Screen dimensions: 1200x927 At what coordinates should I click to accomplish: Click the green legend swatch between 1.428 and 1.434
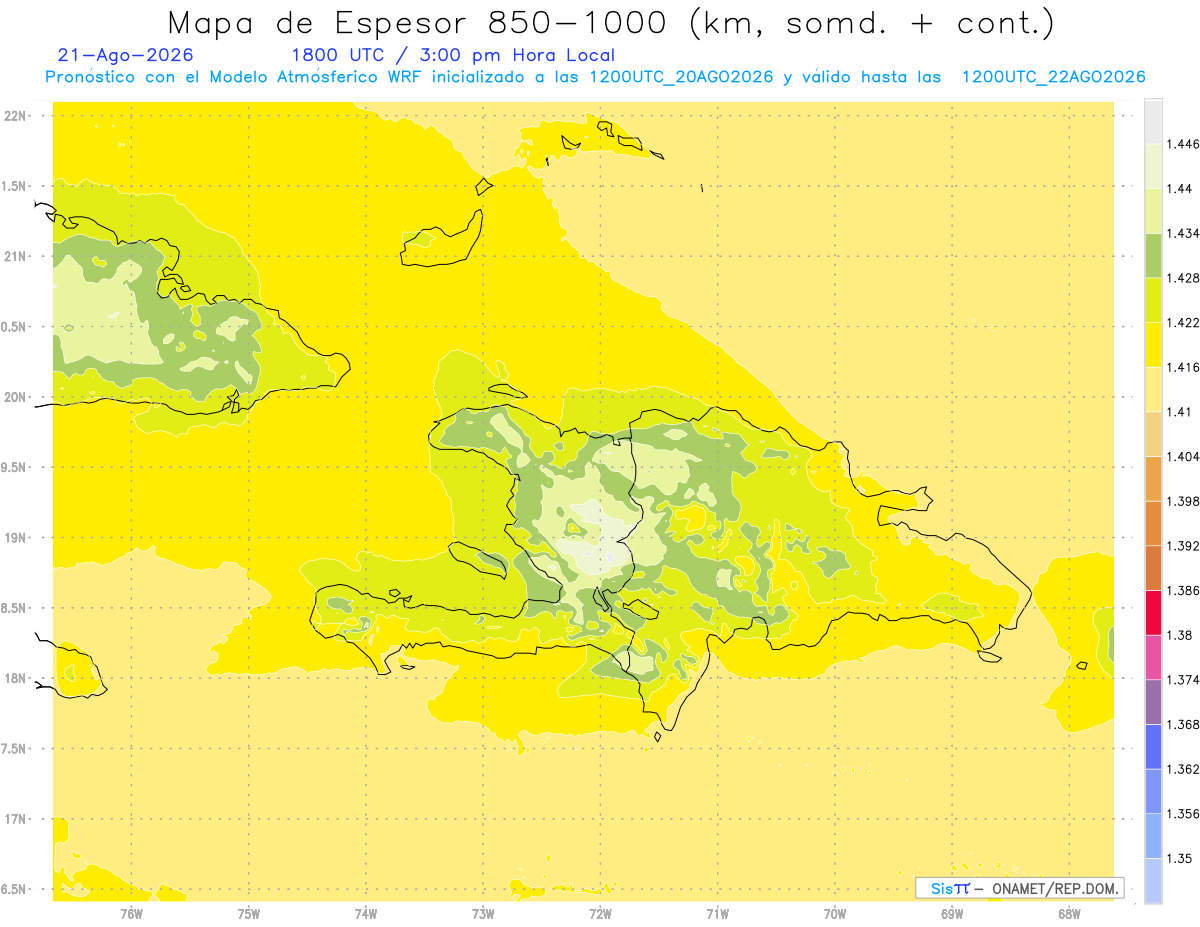tap(1153, 255)
